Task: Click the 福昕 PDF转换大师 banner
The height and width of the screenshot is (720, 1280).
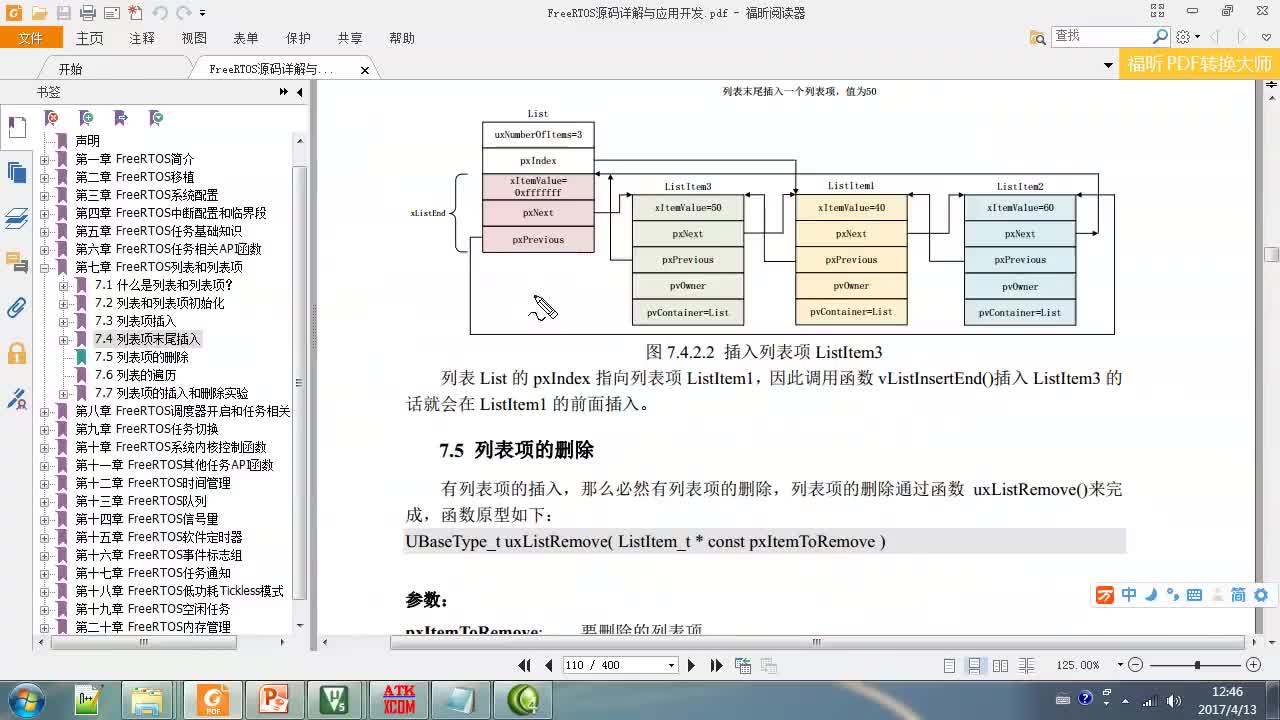Action: coord(1200,64)
